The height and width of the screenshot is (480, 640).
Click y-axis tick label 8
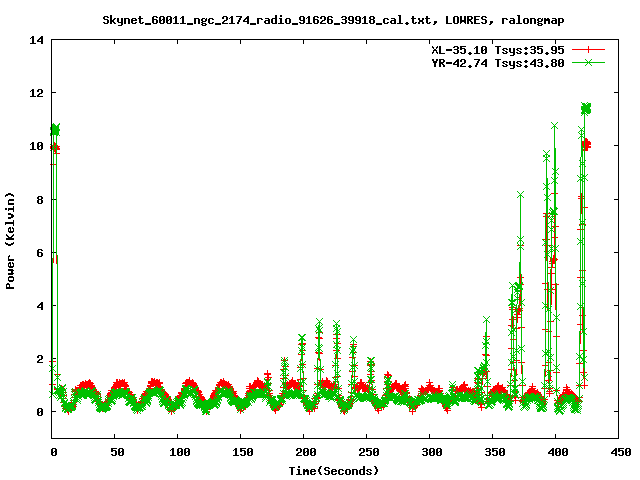[40, 200]
